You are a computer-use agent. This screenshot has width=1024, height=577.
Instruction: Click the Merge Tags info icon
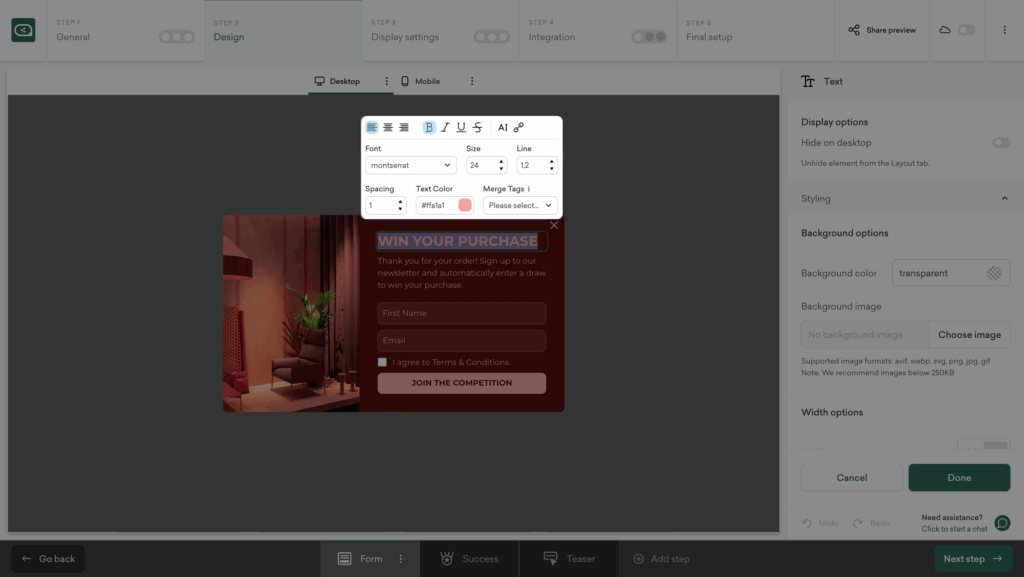529,189
